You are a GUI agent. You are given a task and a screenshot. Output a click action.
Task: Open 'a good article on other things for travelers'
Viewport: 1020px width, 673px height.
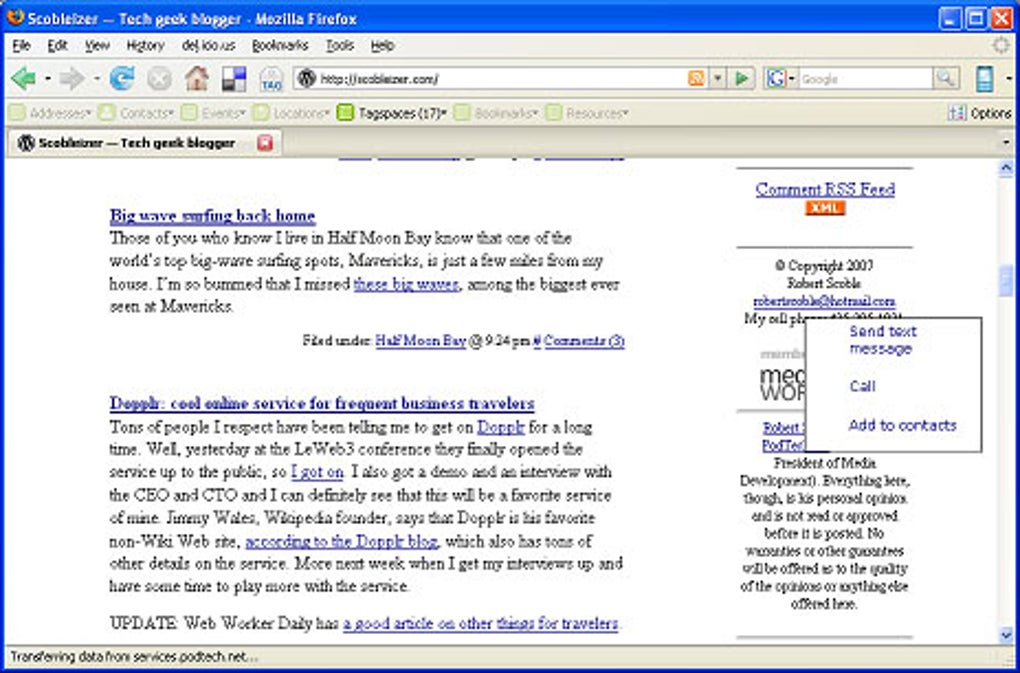tap(481, 624)
